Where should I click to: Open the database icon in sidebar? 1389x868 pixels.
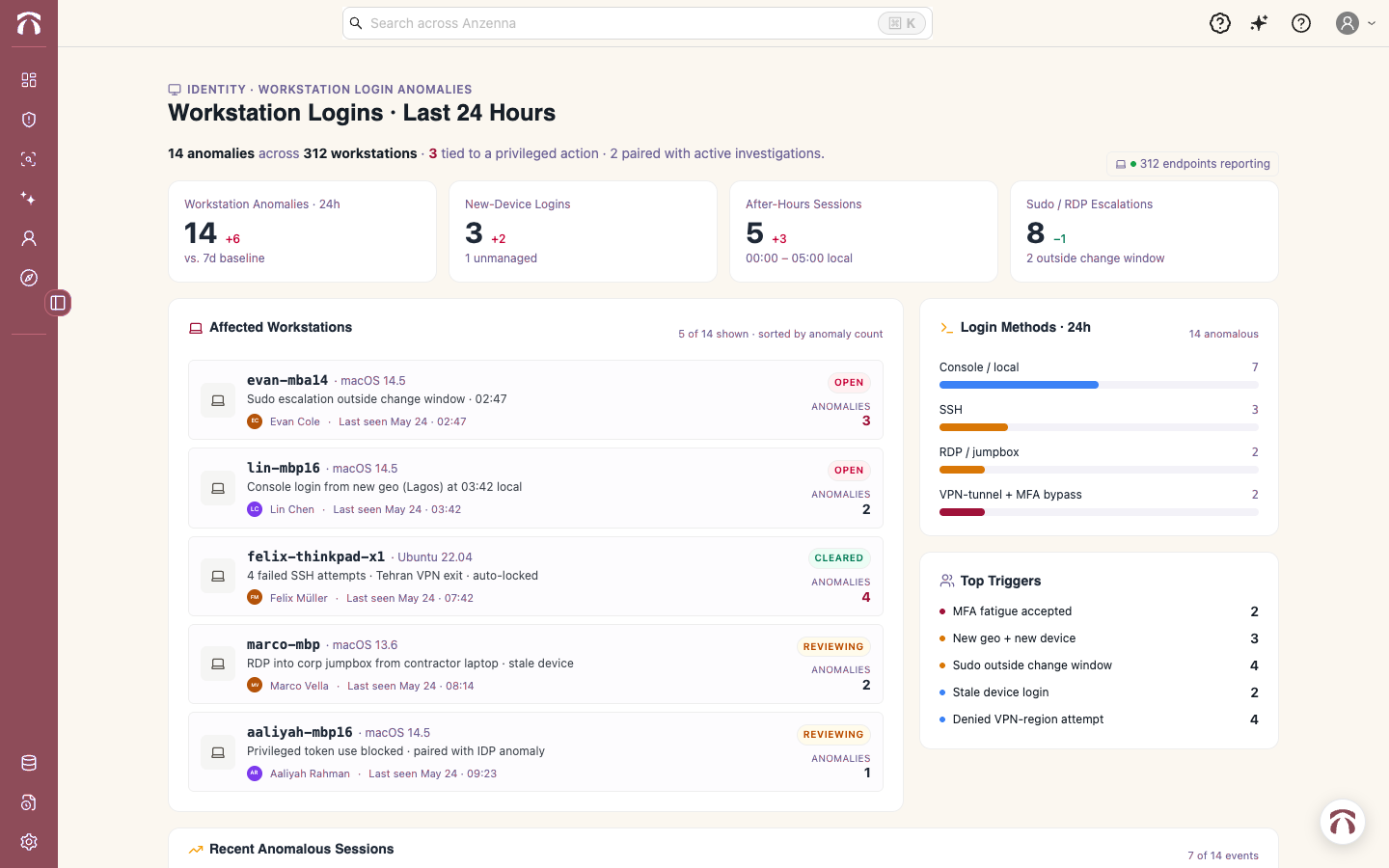29,763
